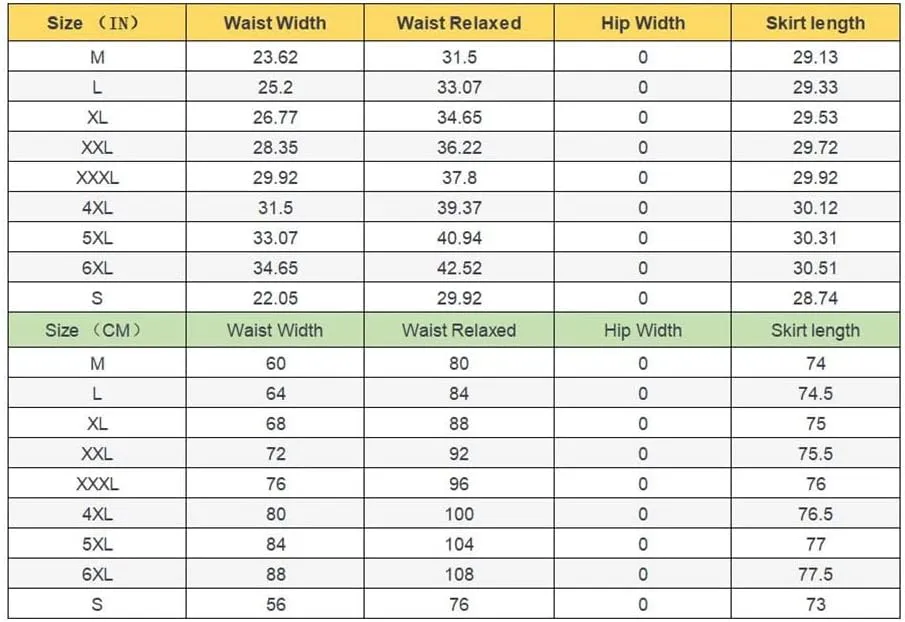Click the 6XL size in CM table
The image size is (905, 622).
pyautogui.click(x=97, y=574)
